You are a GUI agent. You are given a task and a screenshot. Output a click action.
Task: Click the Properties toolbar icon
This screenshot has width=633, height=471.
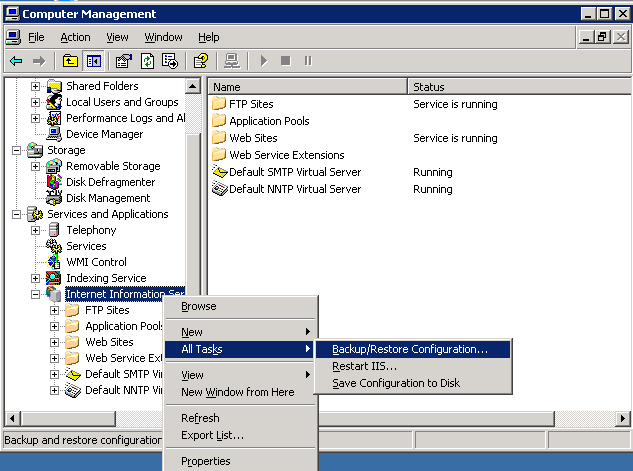124,61
